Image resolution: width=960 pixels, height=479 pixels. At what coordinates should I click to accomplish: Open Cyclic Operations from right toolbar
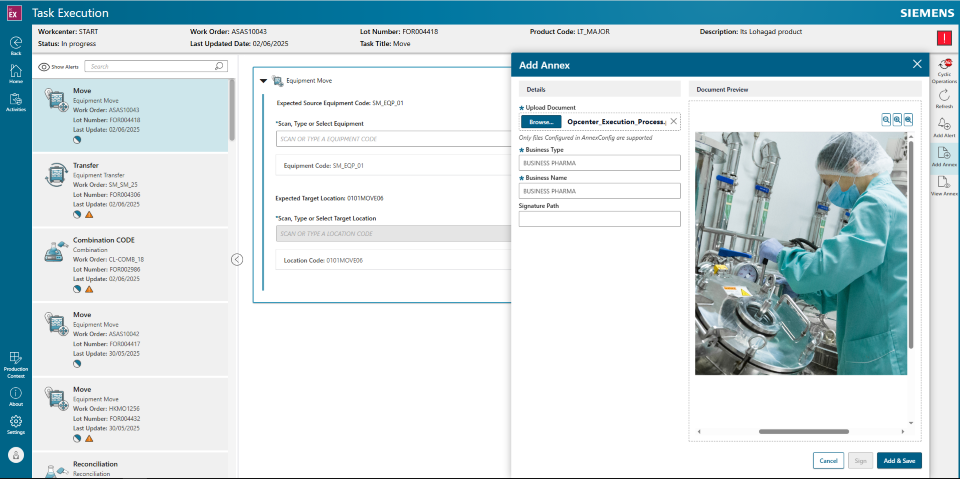[944, 68]
